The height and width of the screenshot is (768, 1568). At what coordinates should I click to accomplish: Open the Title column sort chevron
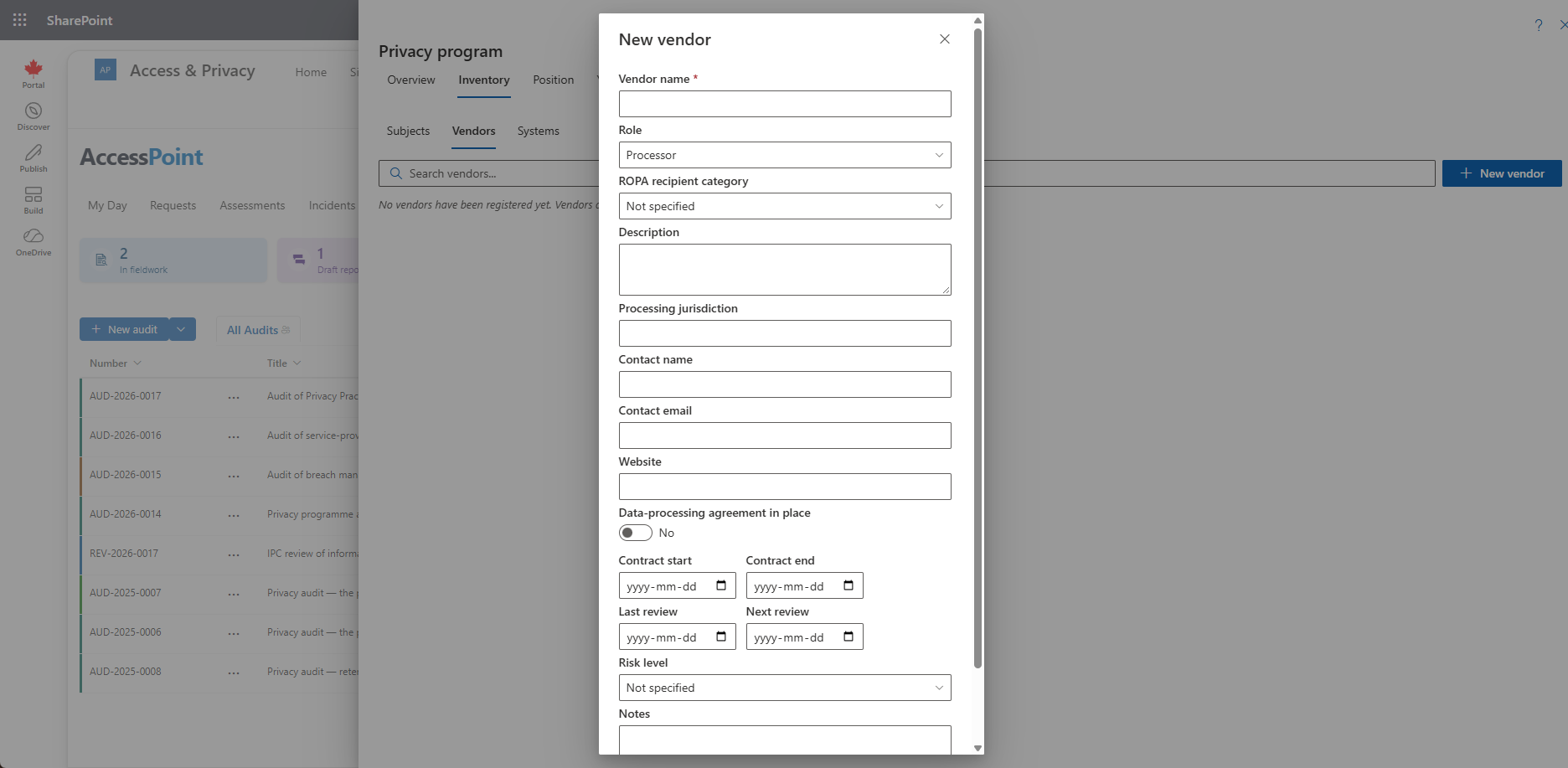coord(297,363)
